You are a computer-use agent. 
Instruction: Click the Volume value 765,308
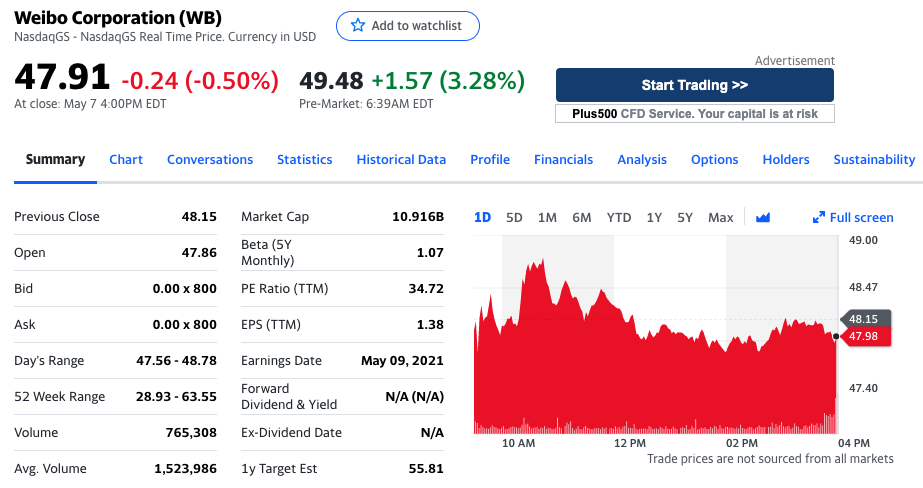pyautogui.click(x=191, y=433)
